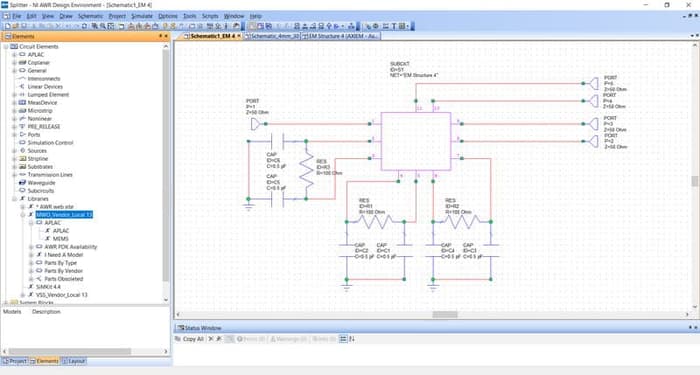Expand the Nonlinear tree node
This screenshot has width=700, height=375.
click(x=14, y=119)
